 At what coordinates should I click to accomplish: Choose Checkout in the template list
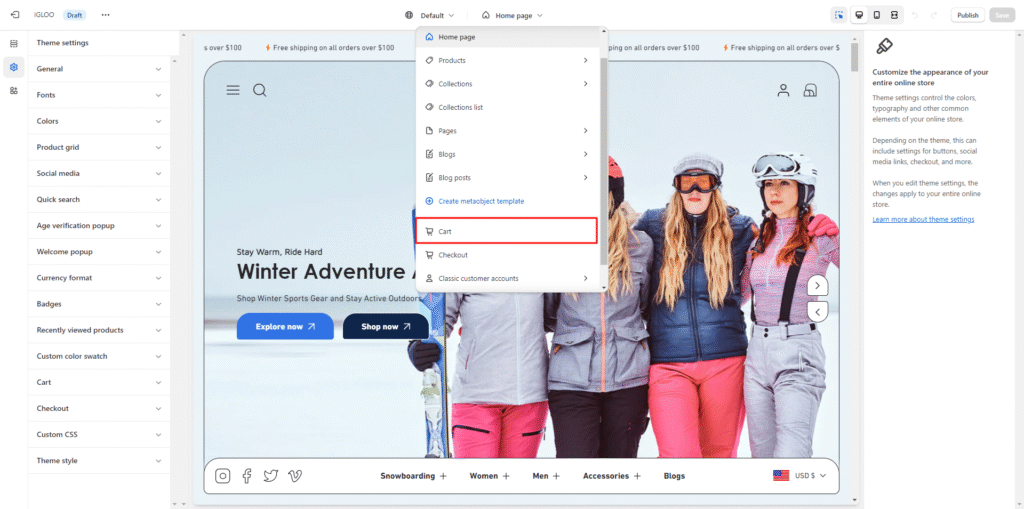pos(453,255)
